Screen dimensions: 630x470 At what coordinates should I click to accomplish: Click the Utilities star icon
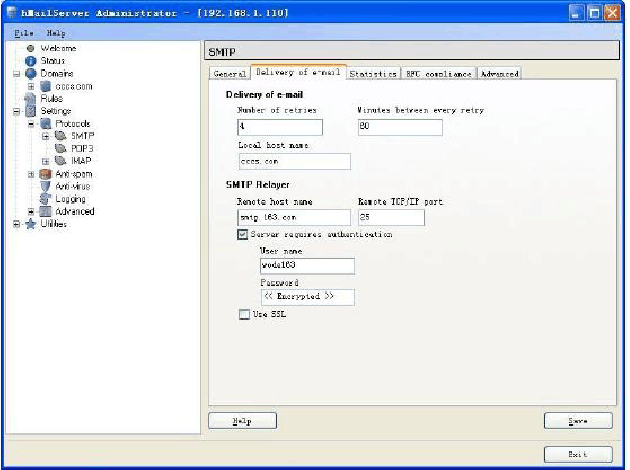coord(30,224)
